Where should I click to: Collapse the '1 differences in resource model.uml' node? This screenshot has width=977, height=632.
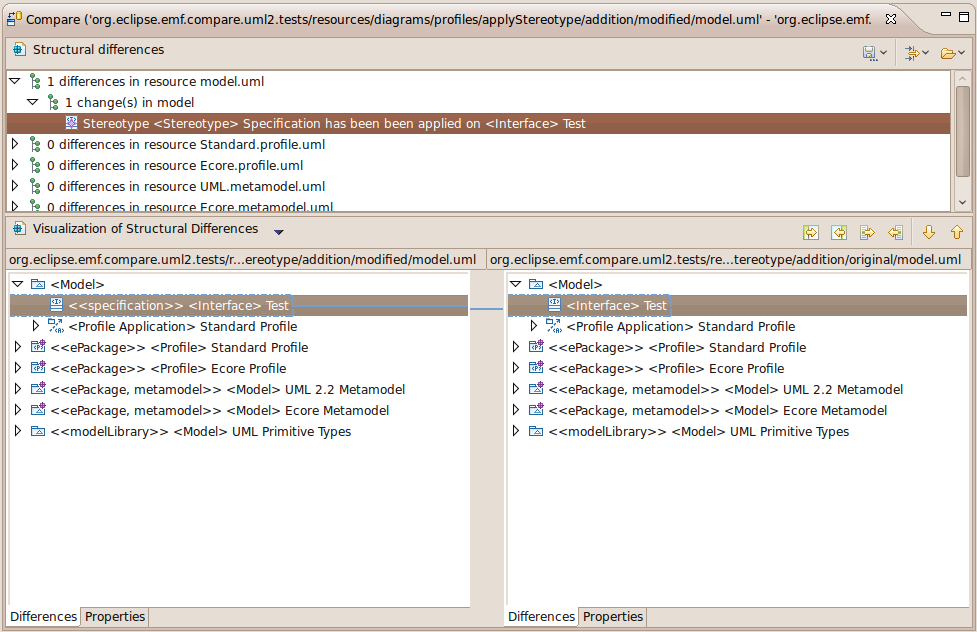coord(15,81)
